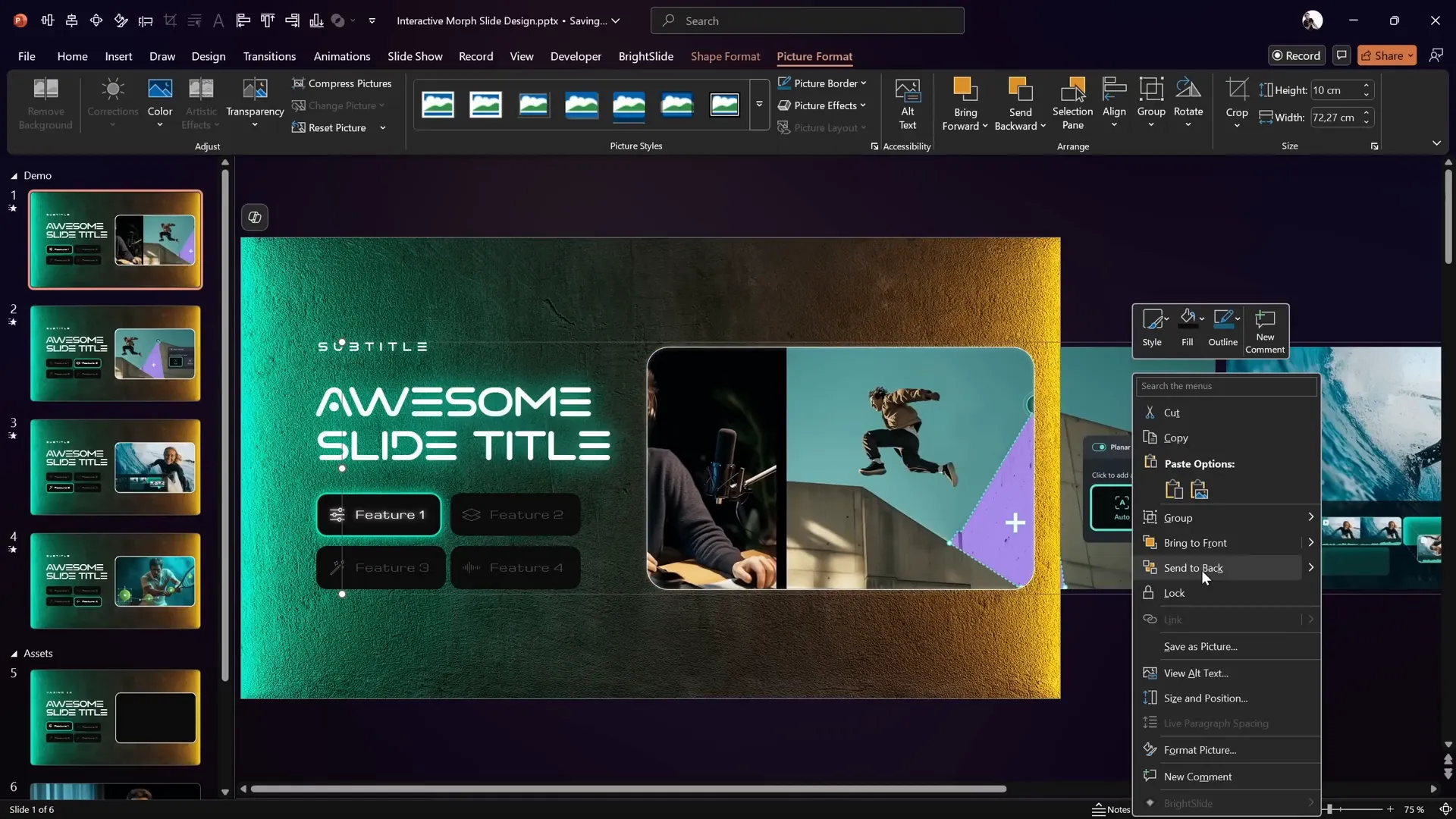The width and height of the screenshot is (1456, 819).
Task: Open Rotate objects menu
Action: click(x=1188, y=104)
